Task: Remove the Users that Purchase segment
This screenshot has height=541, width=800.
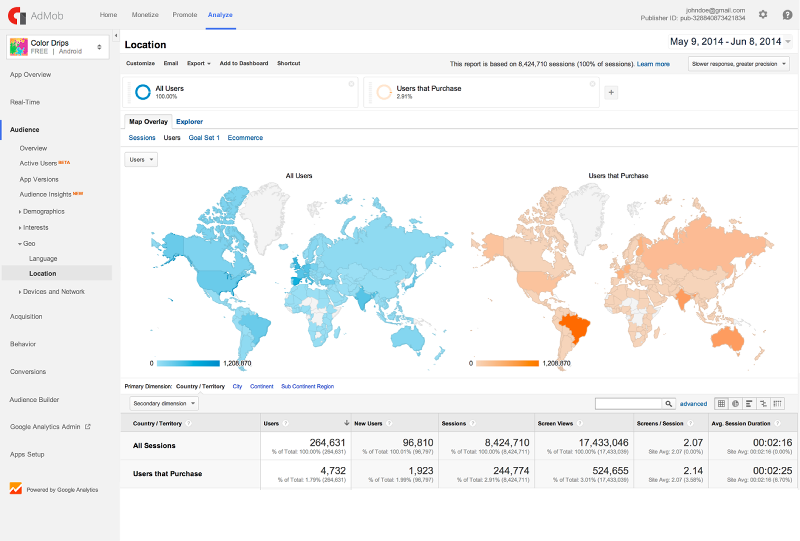Action: 594,84
